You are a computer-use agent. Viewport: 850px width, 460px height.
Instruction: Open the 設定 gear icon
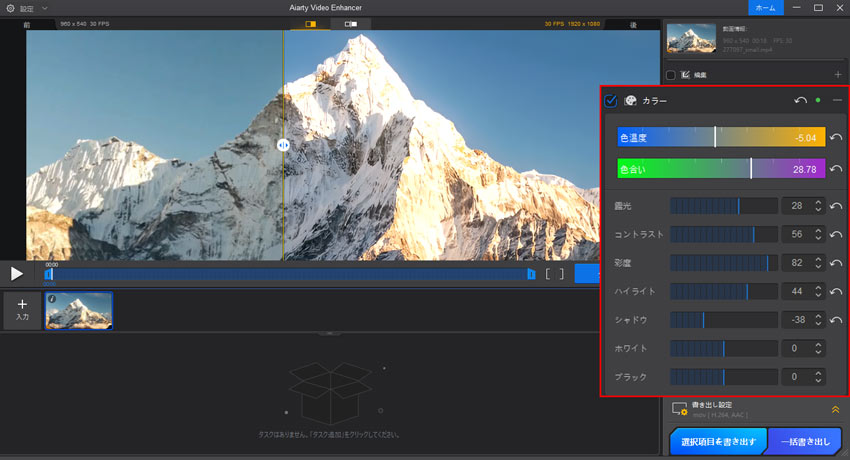[x=10, y=8]
